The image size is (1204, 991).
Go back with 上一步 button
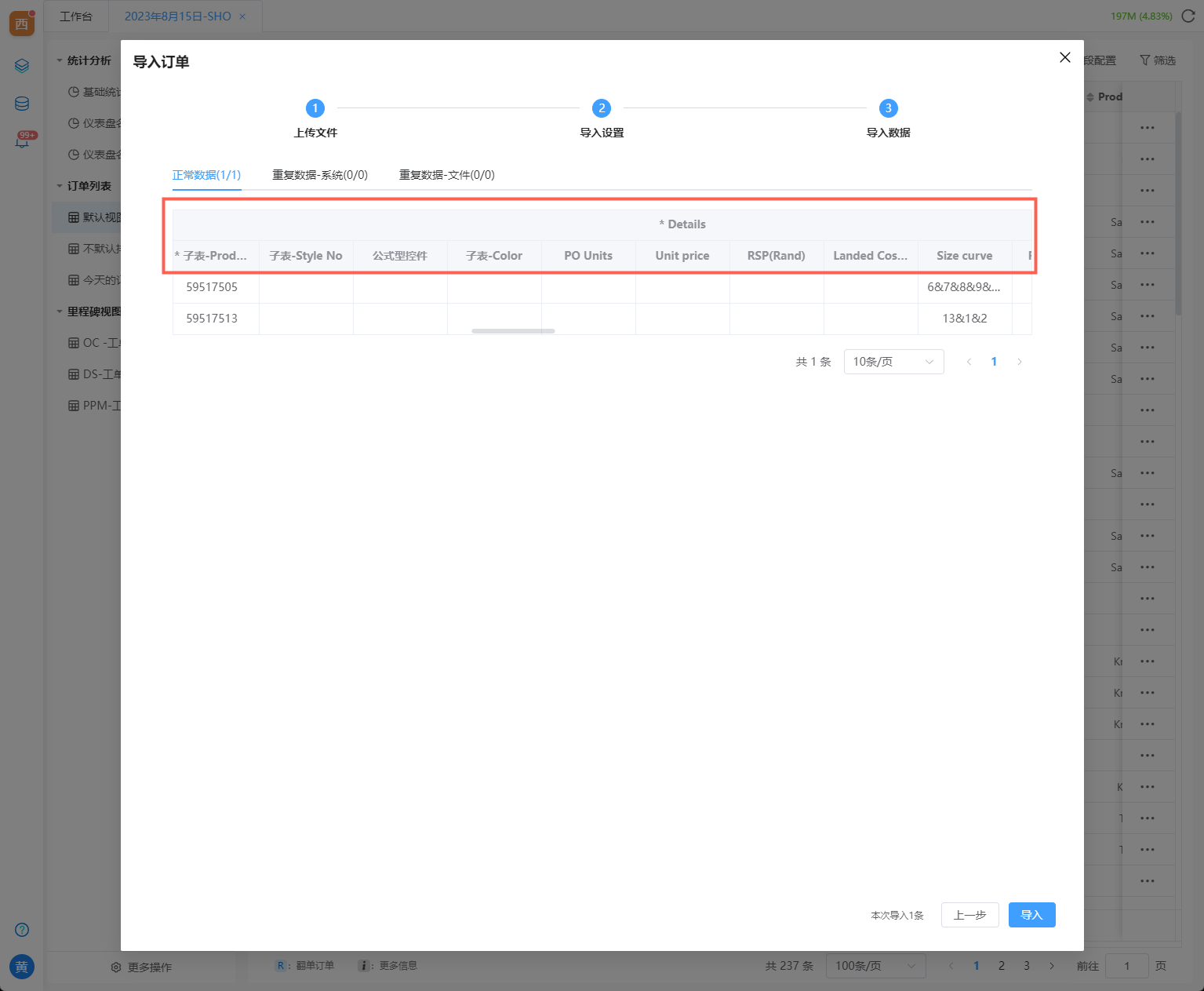(x=969, y=915)
